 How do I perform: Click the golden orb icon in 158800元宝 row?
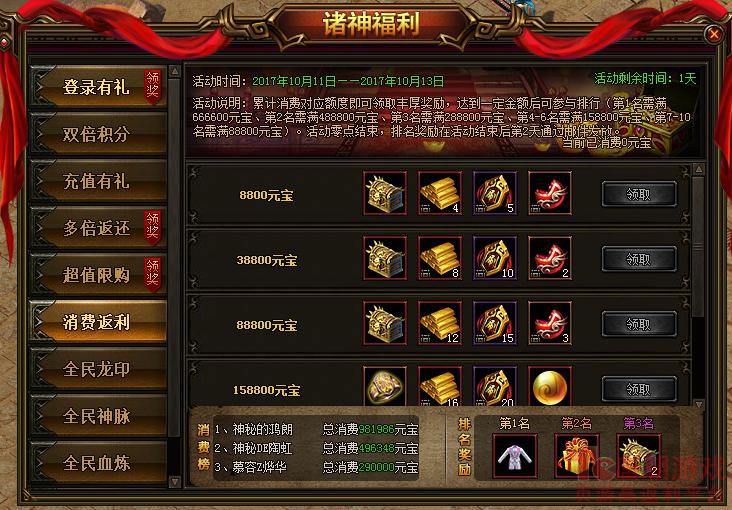[x=550, y=386]
